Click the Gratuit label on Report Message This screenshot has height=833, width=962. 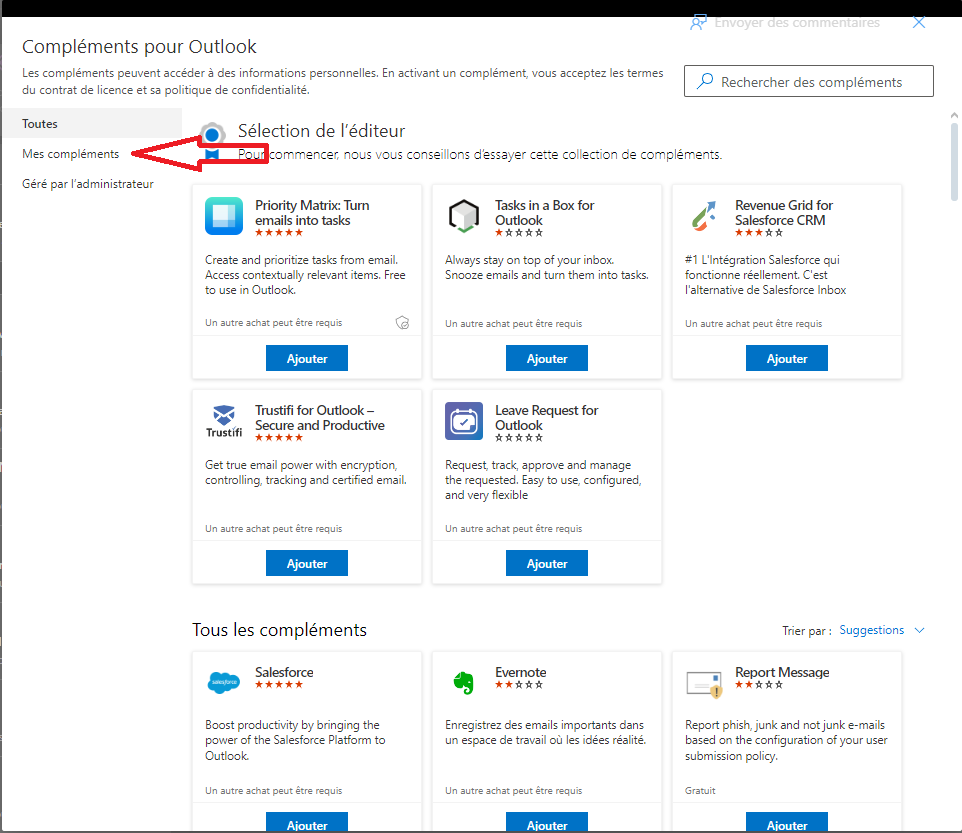pos(700,791)
